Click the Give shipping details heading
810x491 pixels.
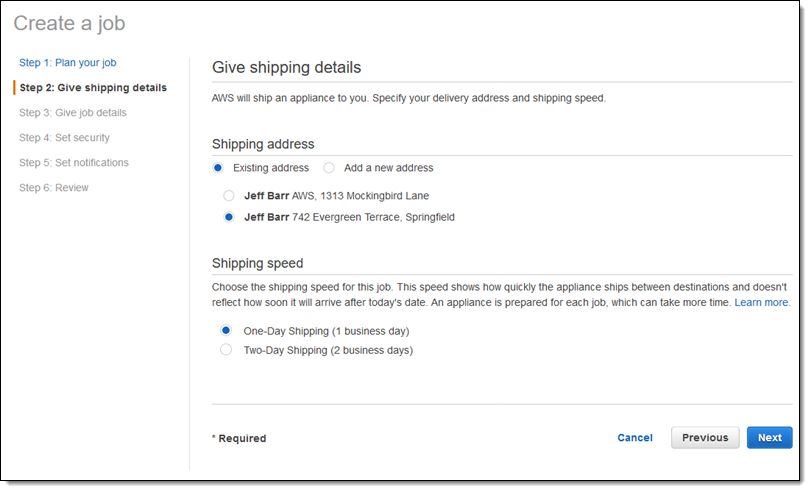tap(286, 68)
